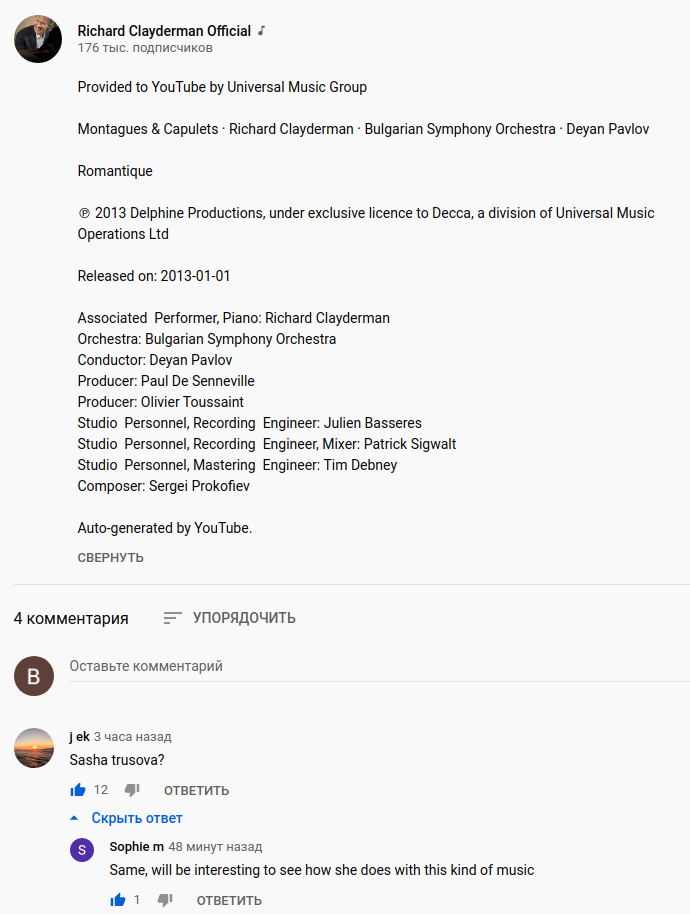Click the '48 минут назад' timestamp
Screen dimensions: 690x914
(x=215, y=847)
